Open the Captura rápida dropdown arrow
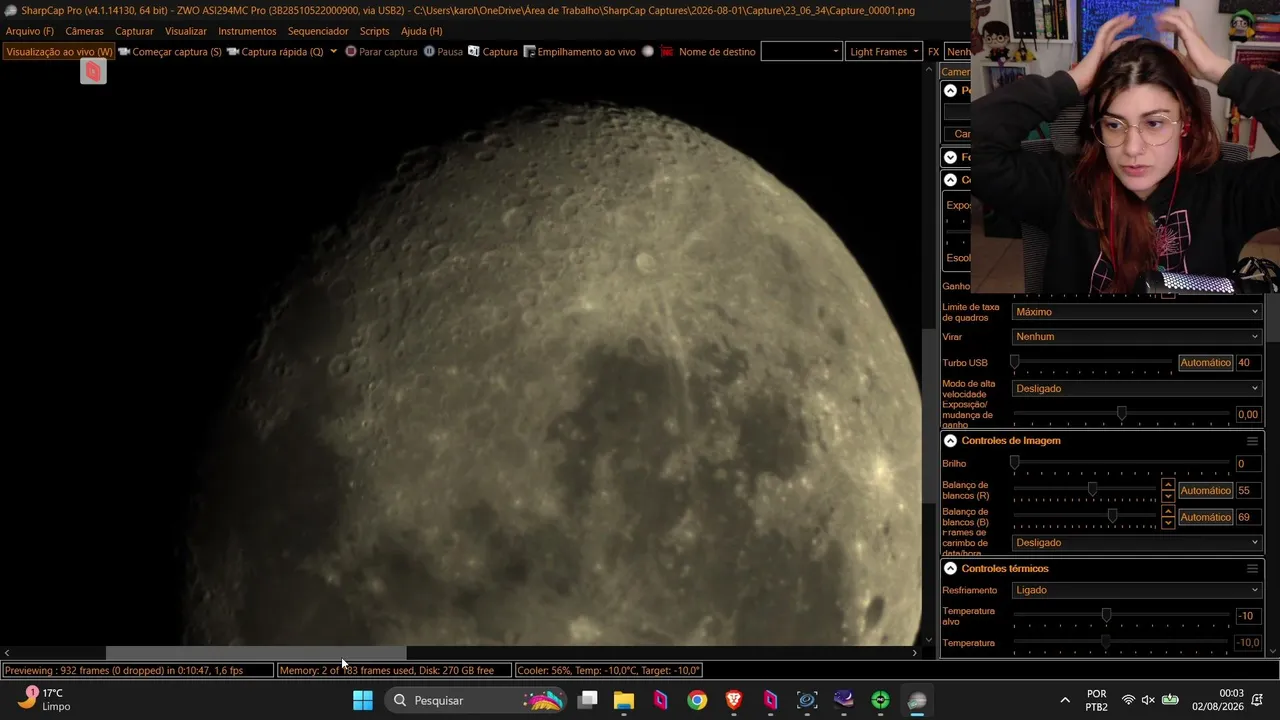Viewport: 1280px width, 720px height. click(333, 51)
